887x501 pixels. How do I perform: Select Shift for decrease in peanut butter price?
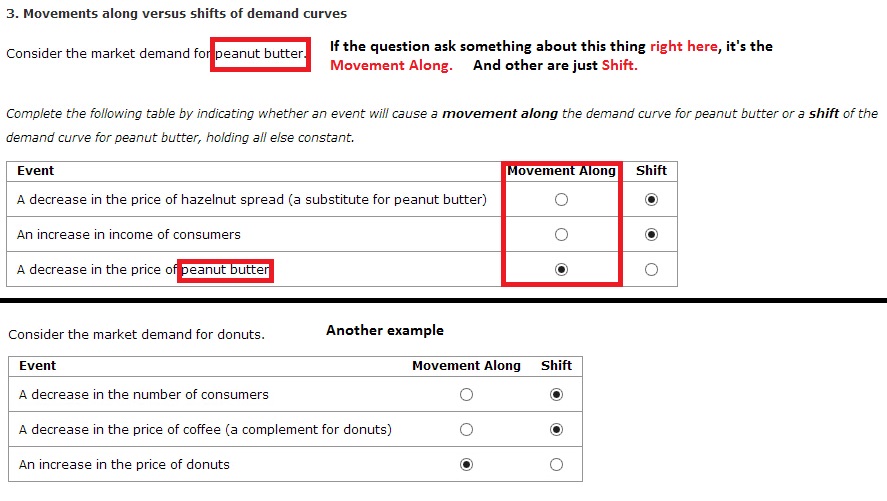coord(651,270)
